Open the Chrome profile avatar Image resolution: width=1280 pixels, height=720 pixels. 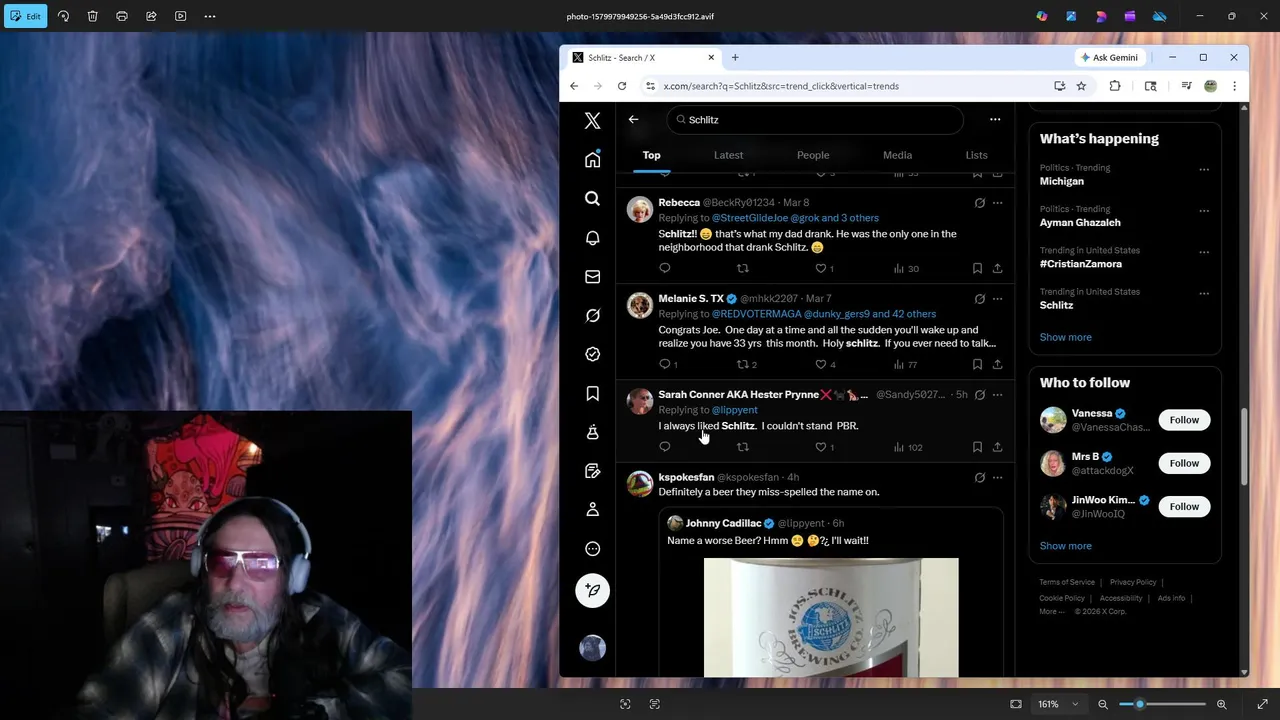1210,86
